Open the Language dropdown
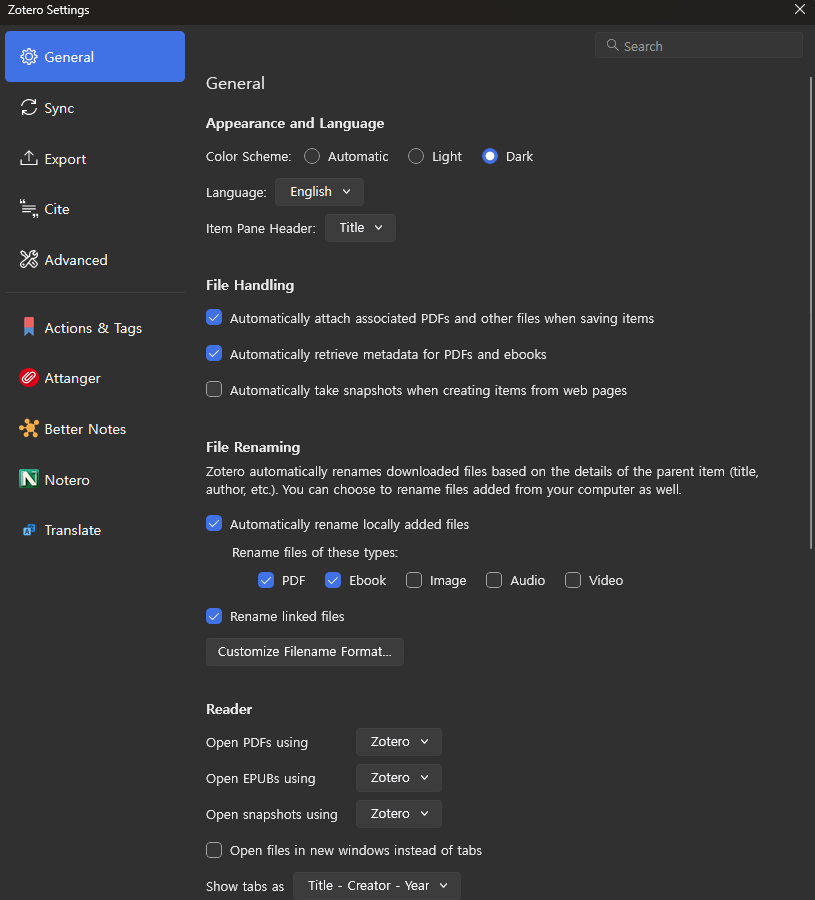The width and height of the screenshot is (815, 900). pos(318,191)
